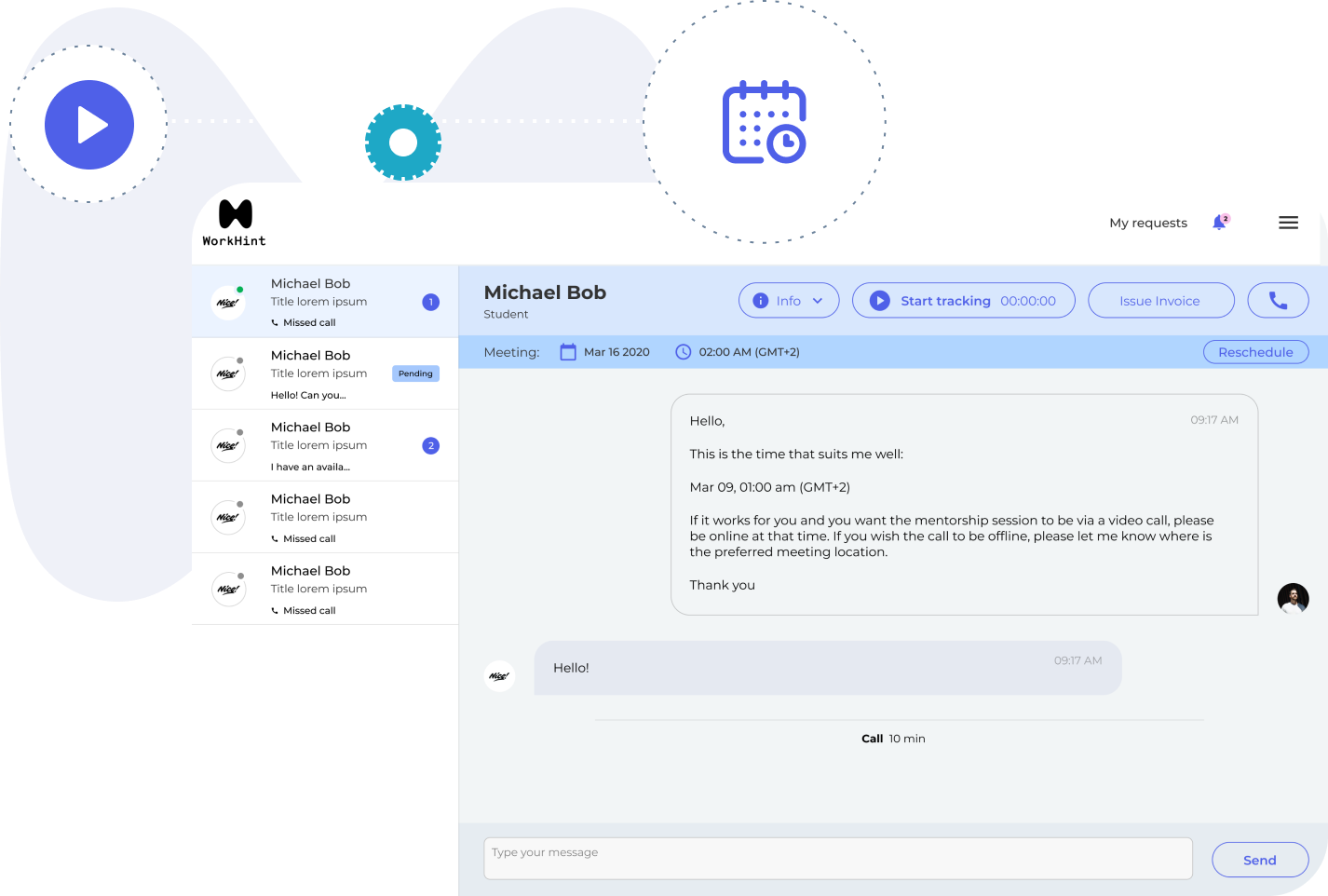This screenshot has width=1328, height=896.
Task: Select the first conversation with 1 unread badge
Action: click(325, 302)
